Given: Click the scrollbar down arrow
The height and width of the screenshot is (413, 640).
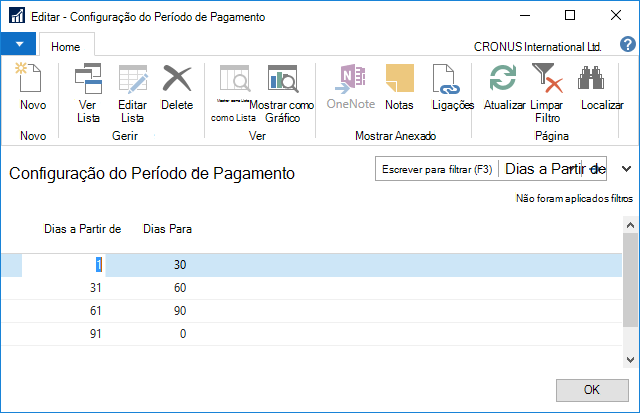Looking at the screenshot, I should tap(630, 360).
